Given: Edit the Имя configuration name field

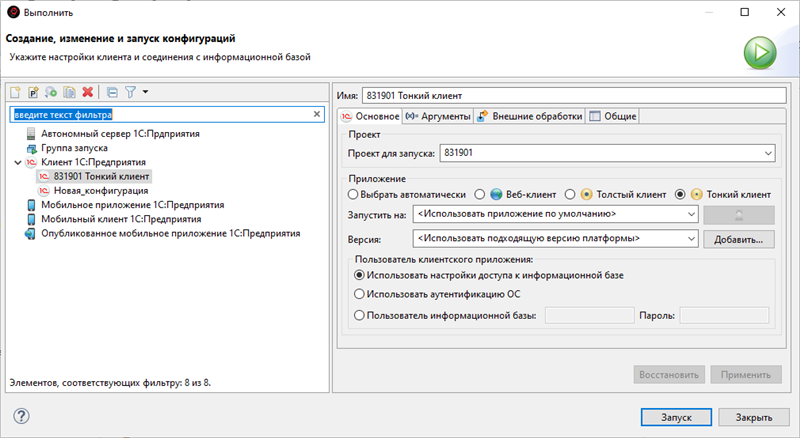Looking at the screenshot, I should tap(574, 95).
